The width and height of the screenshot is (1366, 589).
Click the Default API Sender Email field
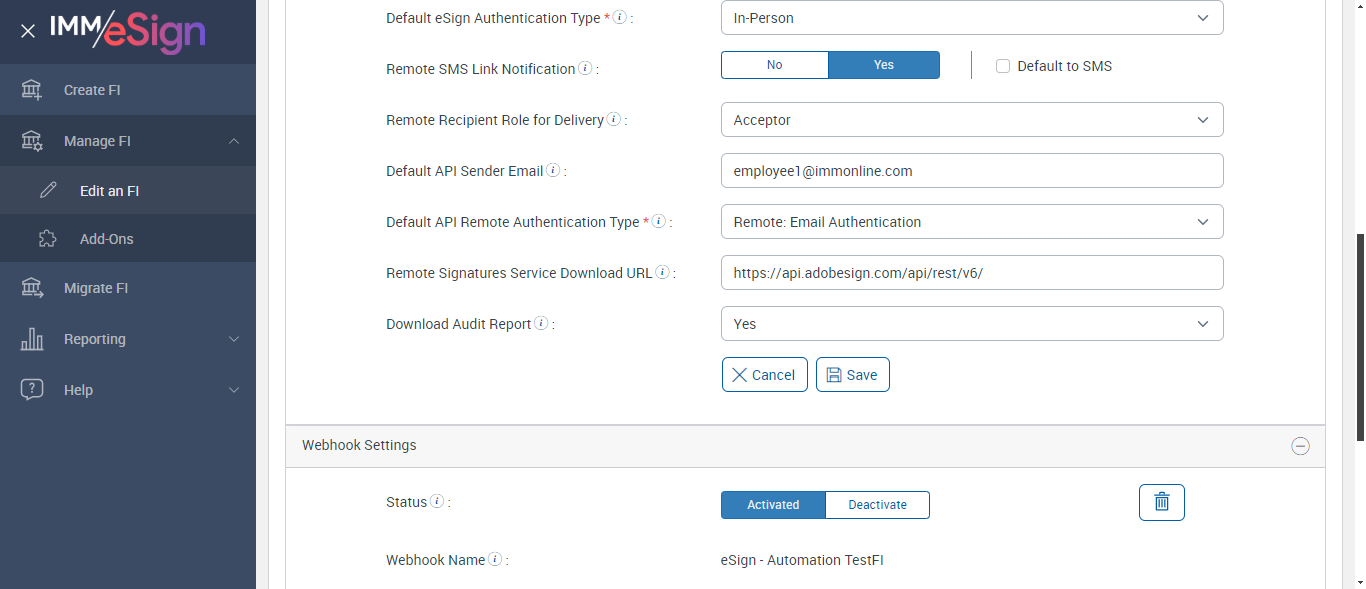click(971, 171)
